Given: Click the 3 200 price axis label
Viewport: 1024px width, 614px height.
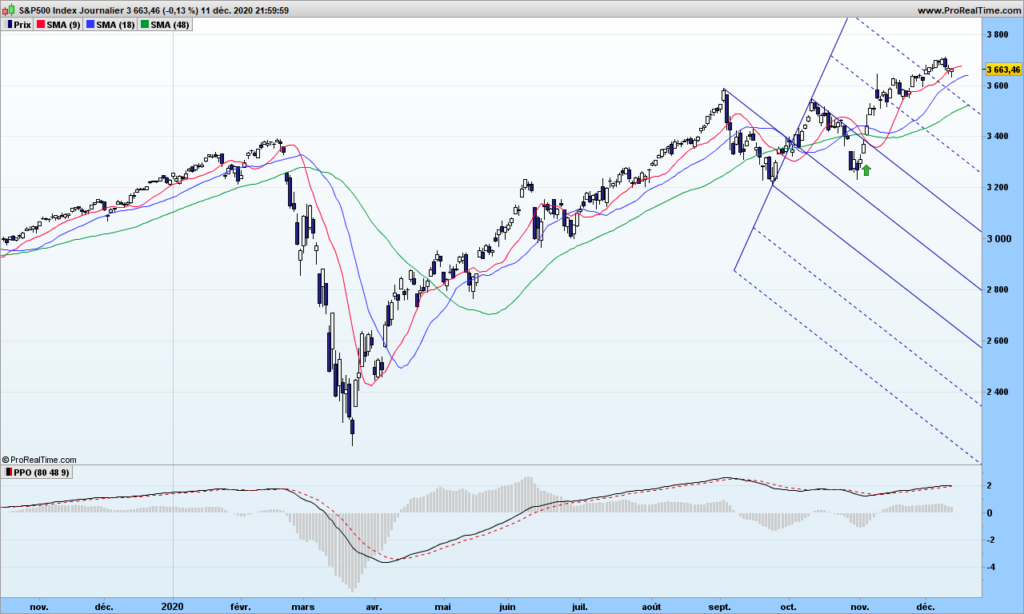Looking at the screenshot, I should 997,187.
